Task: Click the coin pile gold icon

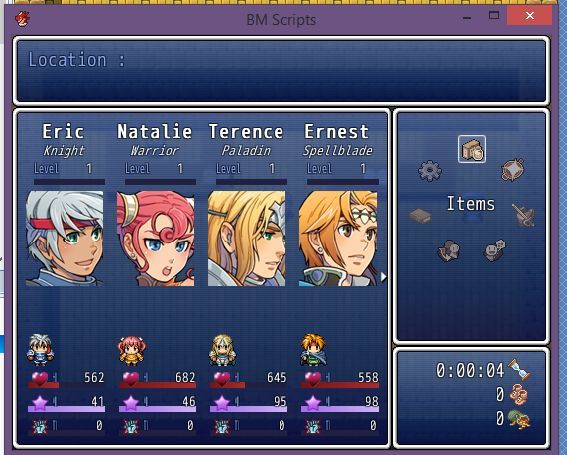Action: (x=519, y=394)
